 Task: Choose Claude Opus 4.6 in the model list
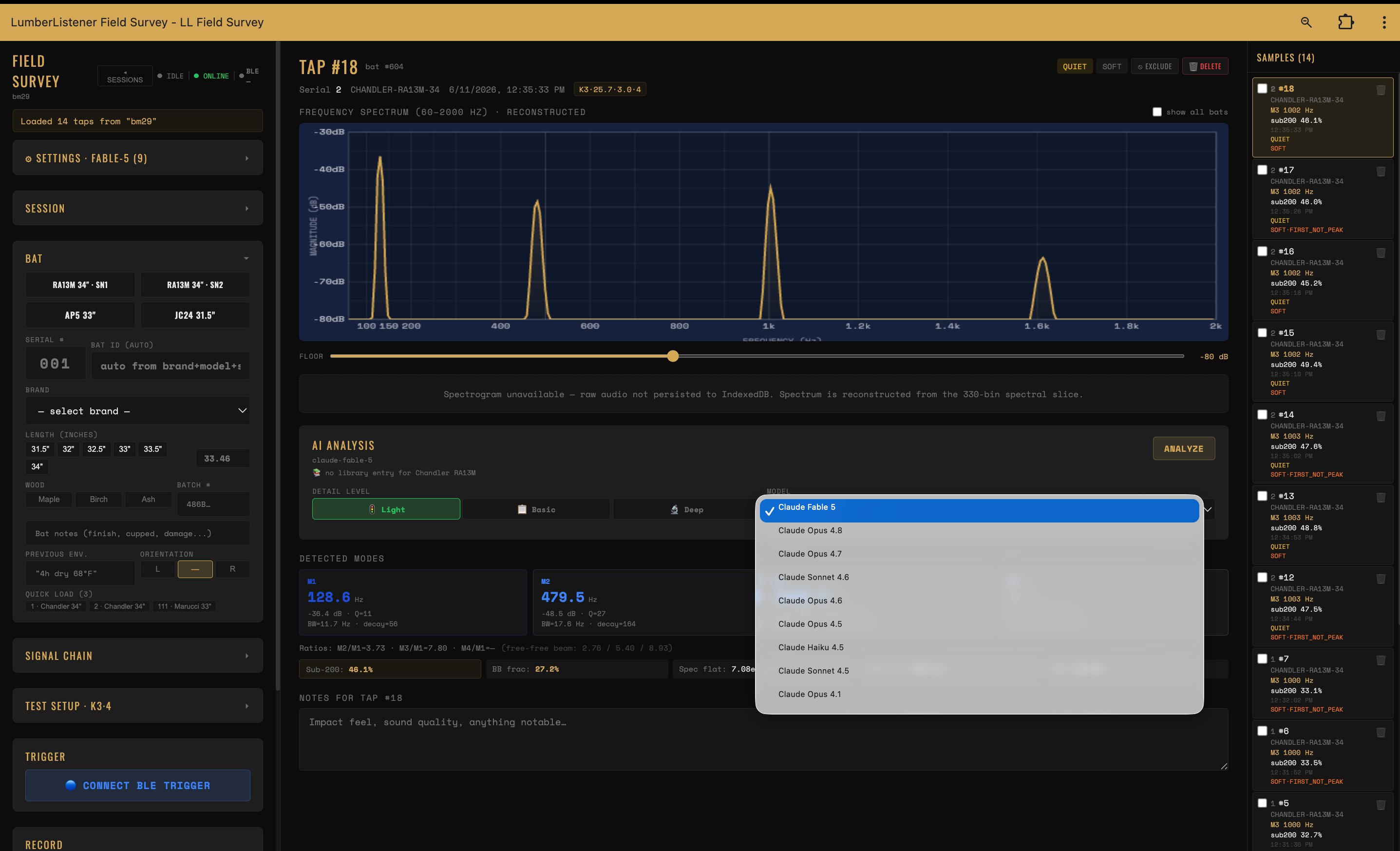pos(979,600)
